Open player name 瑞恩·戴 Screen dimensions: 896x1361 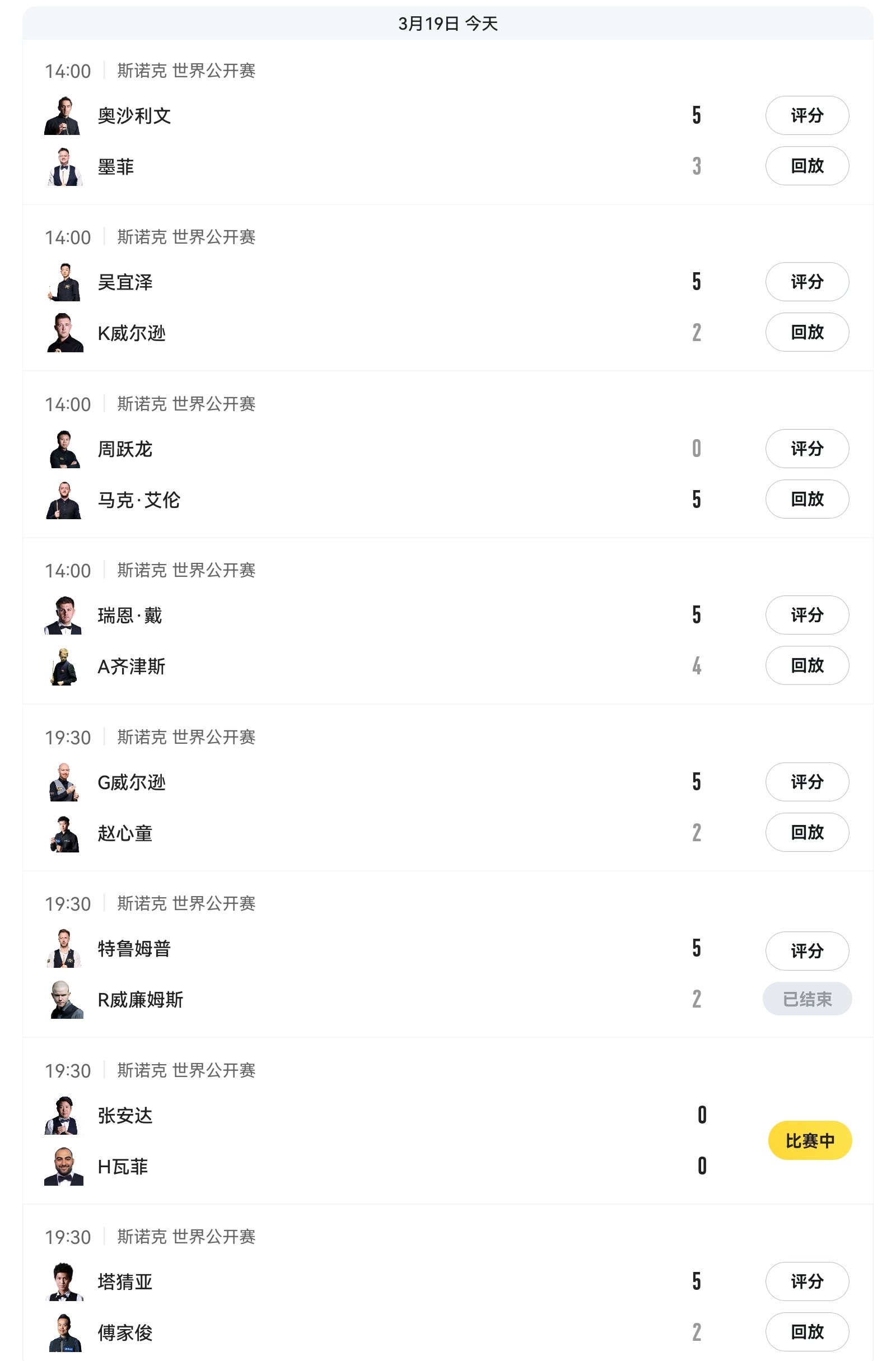pyautogui.click(x=130, y=616)
